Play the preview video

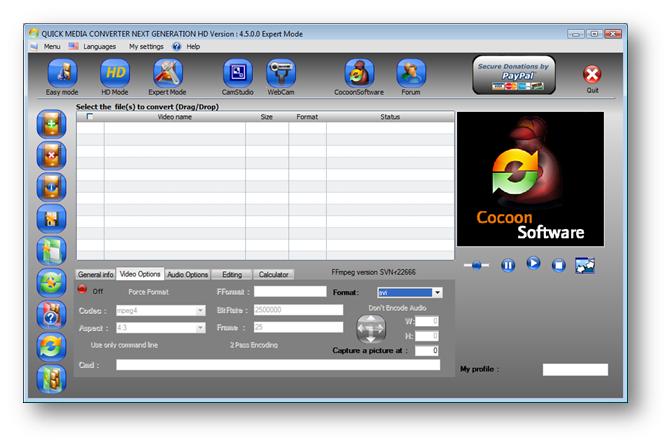[533, 263]
